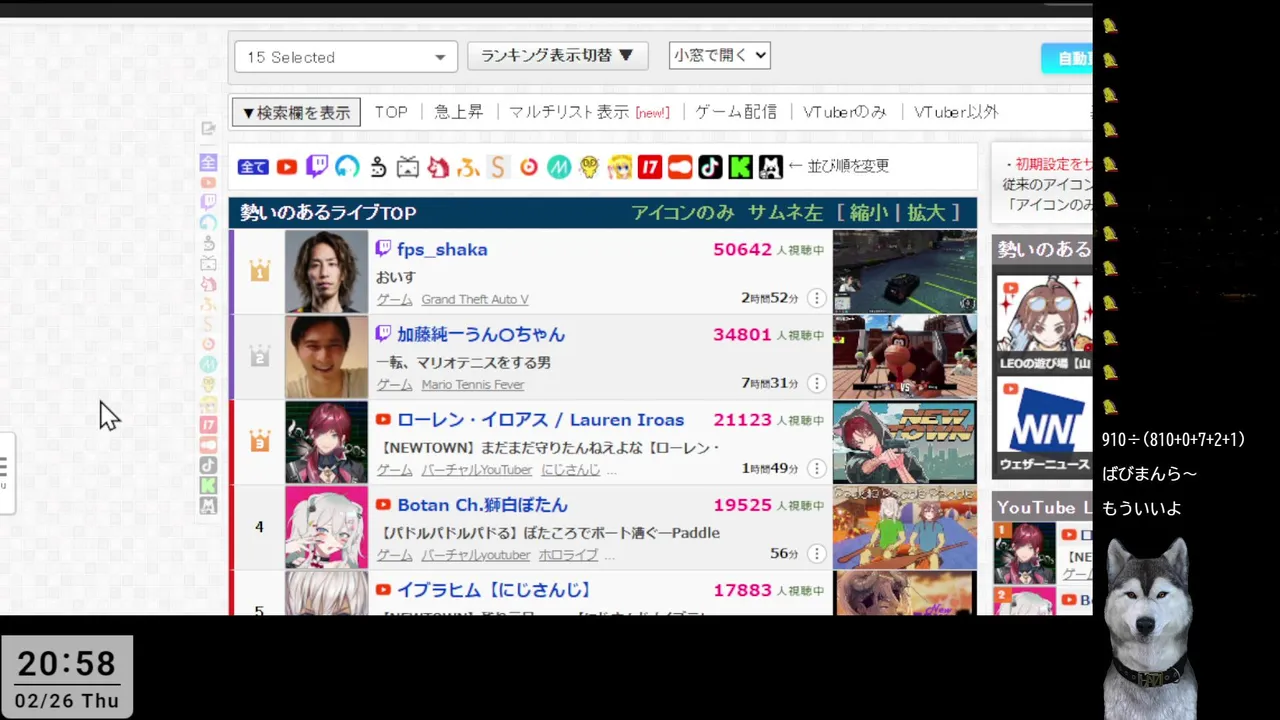Filter by TwitCasting black bird icon in platform row

click(378, 167)
